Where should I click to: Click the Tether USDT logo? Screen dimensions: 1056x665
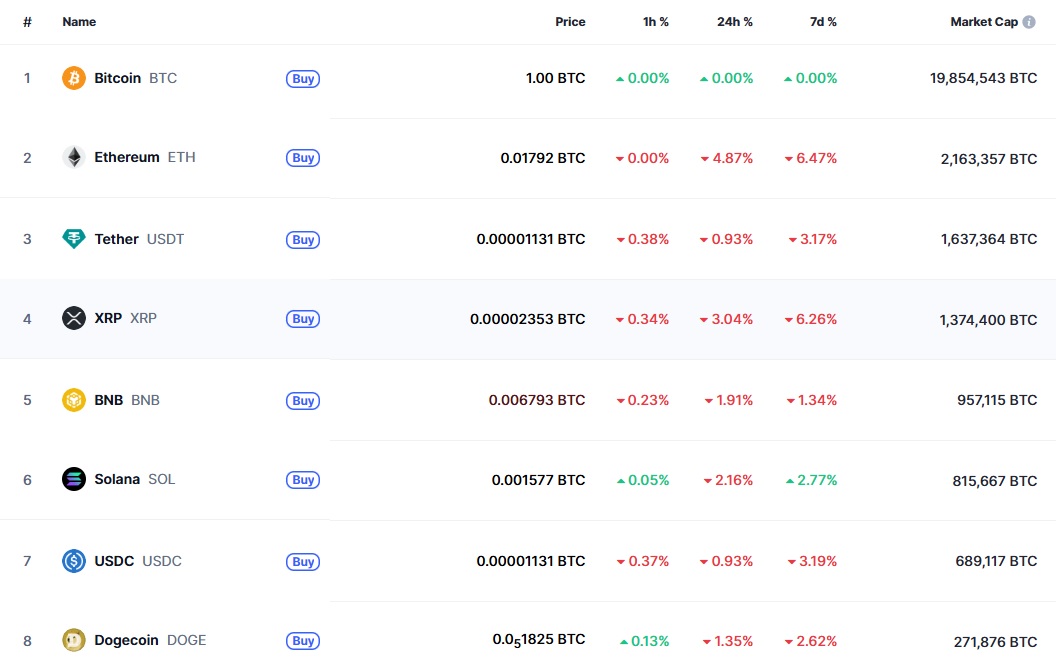pyautogui.click(x=73, y=239)
